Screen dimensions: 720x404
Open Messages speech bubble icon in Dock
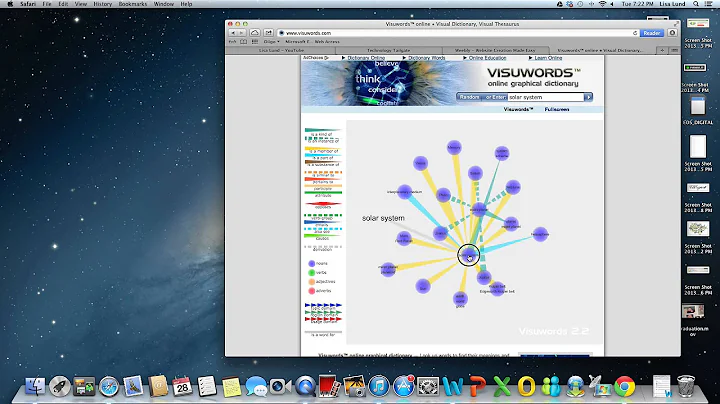pos(256,386)
